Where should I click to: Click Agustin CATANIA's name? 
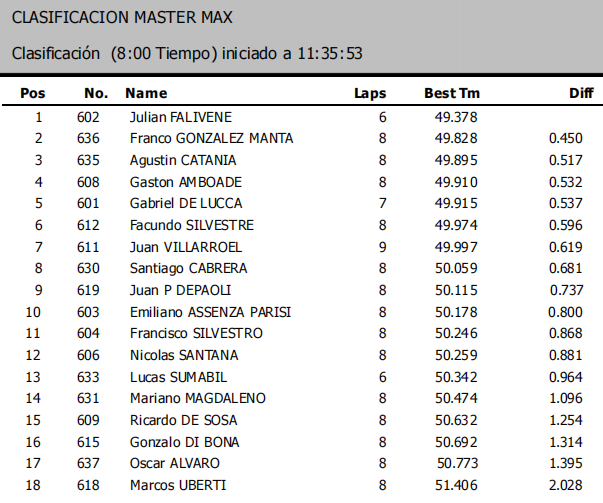click(x=183, y=160)
